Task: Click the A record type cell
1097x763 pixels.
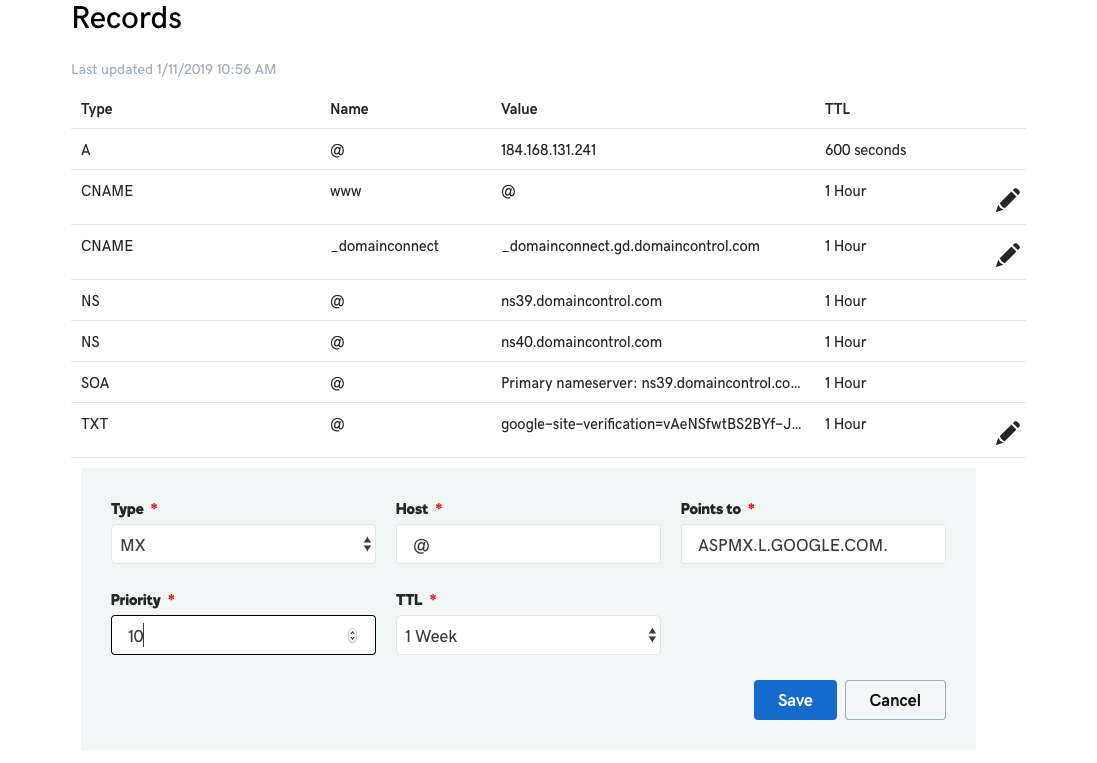Action: click(x=85, y=150)
